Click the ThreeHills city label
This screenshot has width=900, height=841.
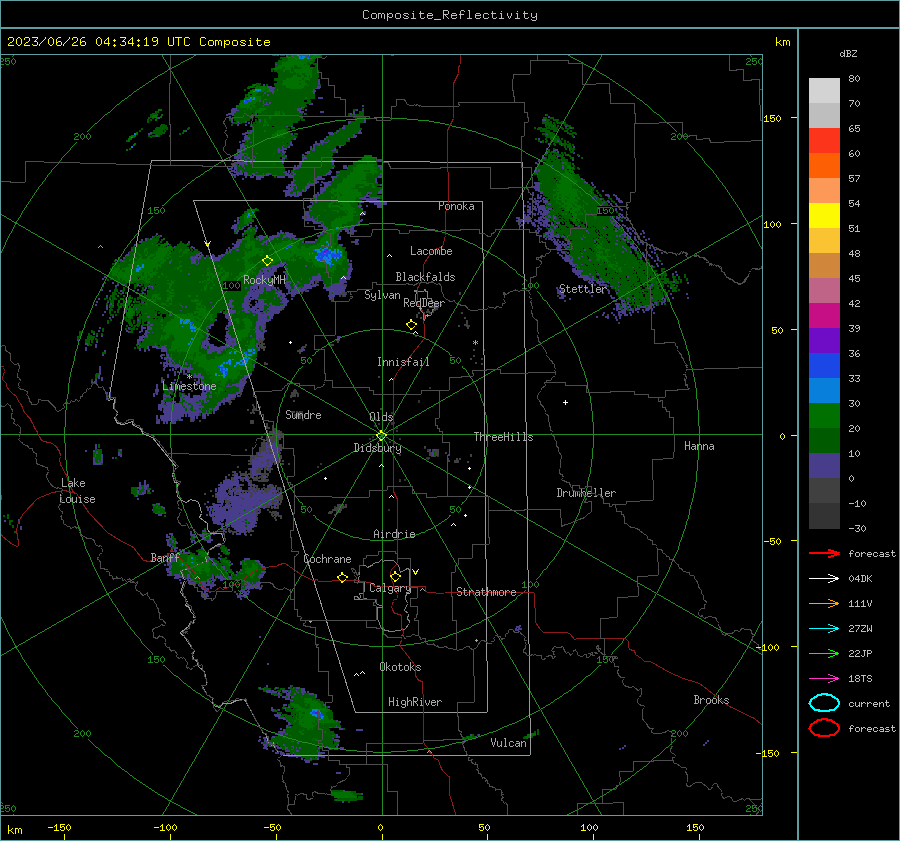pyautogui.click(x=503, y=437)
